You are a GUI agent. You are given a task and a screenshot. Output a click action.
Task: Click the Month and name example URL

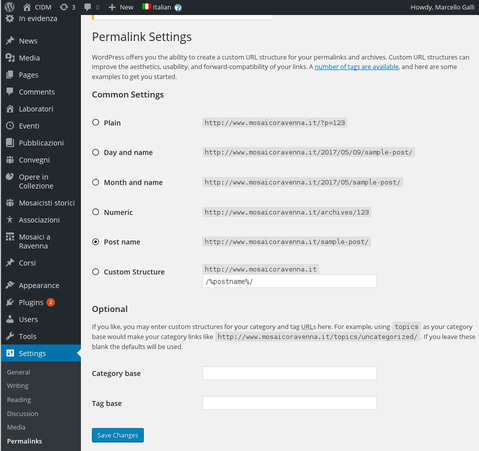point(302,182)
